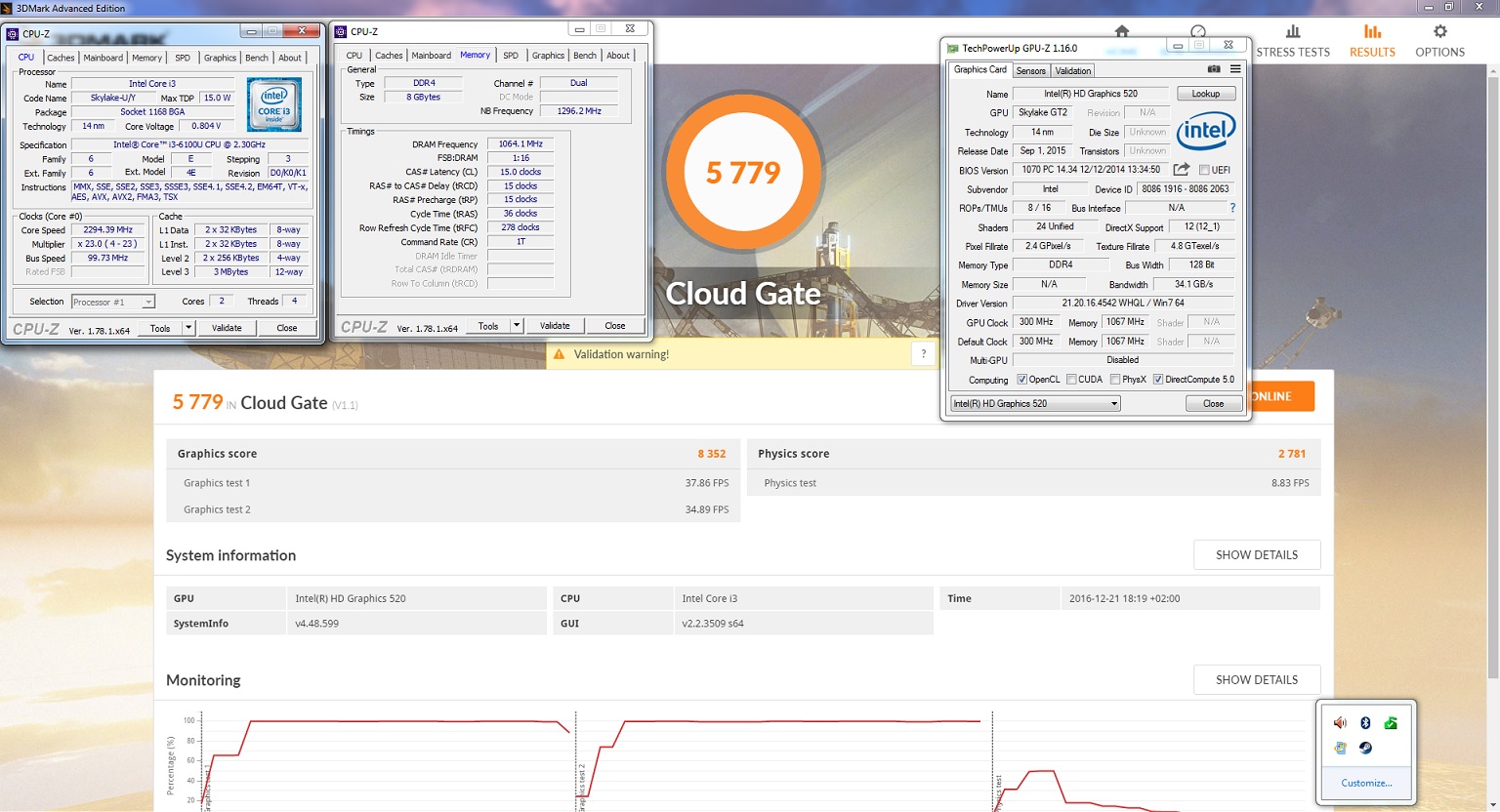Click the GPU-Z Name field Intel(R) HD Graphics 520
Viewport: 1500px width, 812px height.
(1090, 94)
